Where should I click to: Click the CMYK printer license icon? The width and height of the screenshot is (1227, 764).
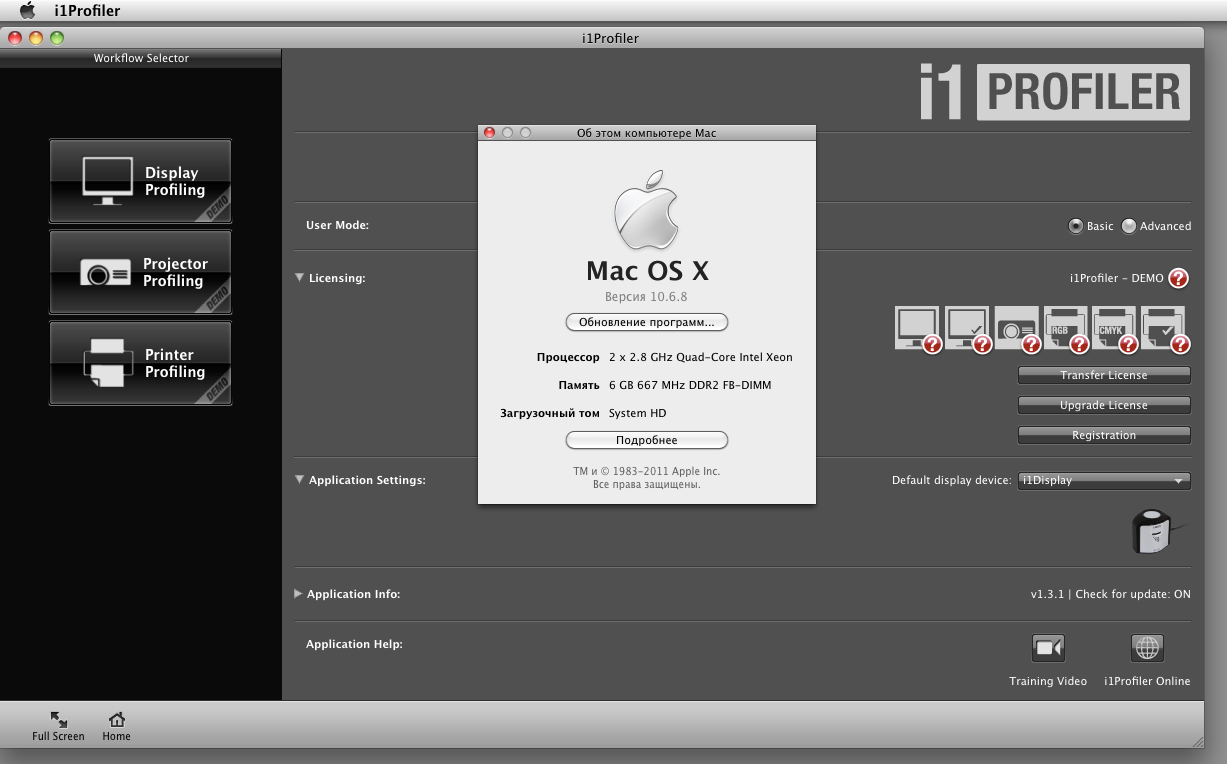pyautogui.click(x=1115, y=329)
